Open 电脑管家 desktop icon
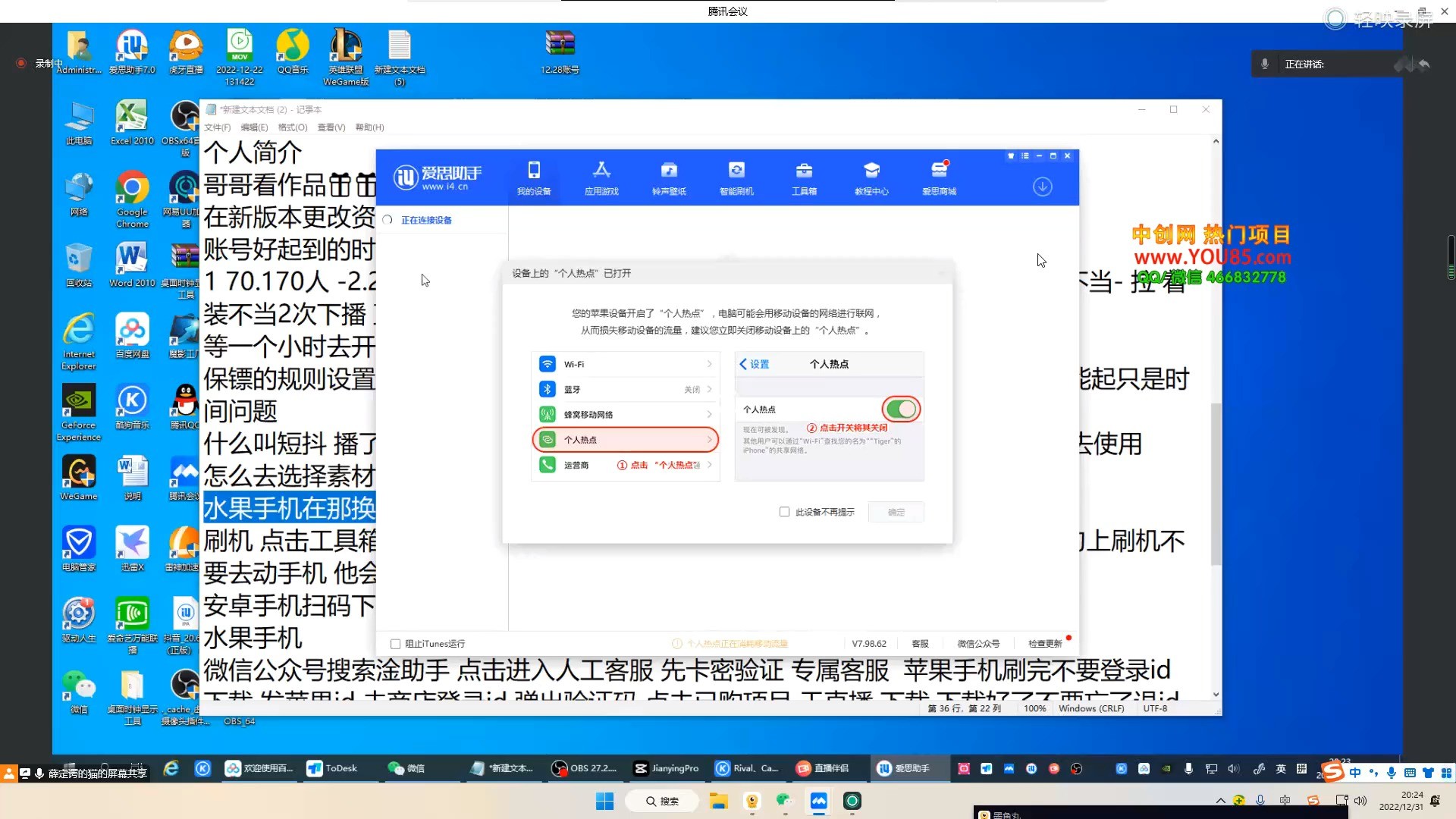 [79, 549]
